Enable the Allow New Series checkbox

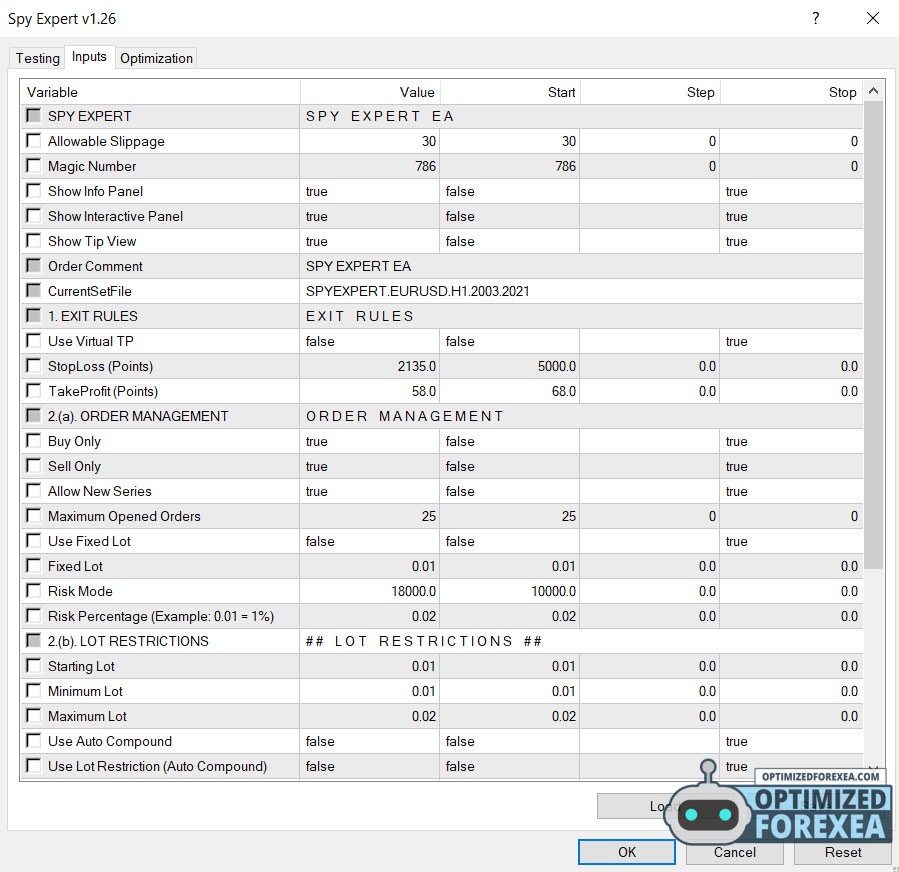point(34,490)
